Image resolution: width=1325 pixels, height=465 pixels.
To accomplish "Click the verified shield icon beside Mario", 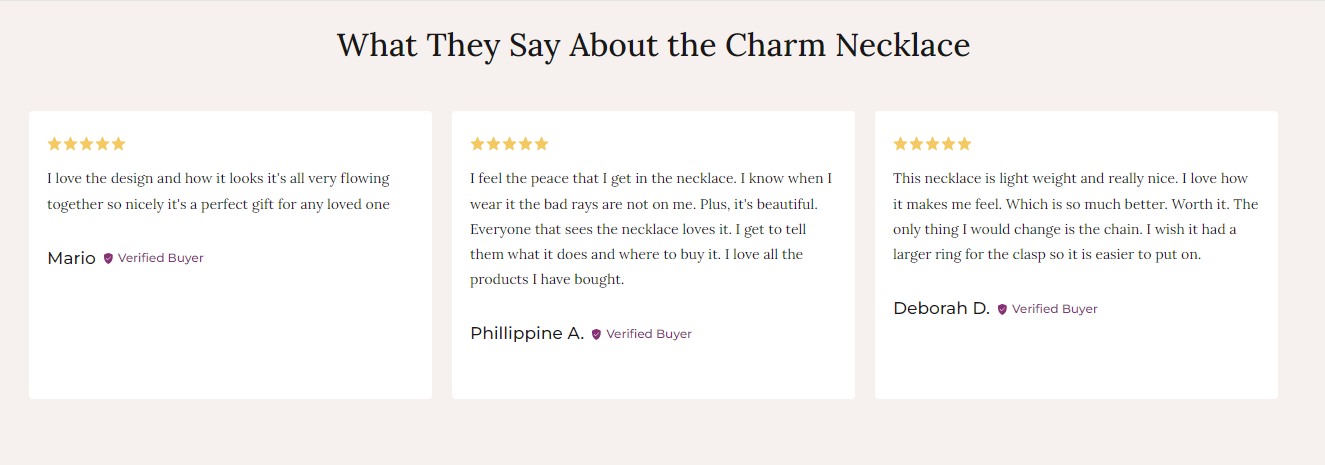I will coord(108,258).
